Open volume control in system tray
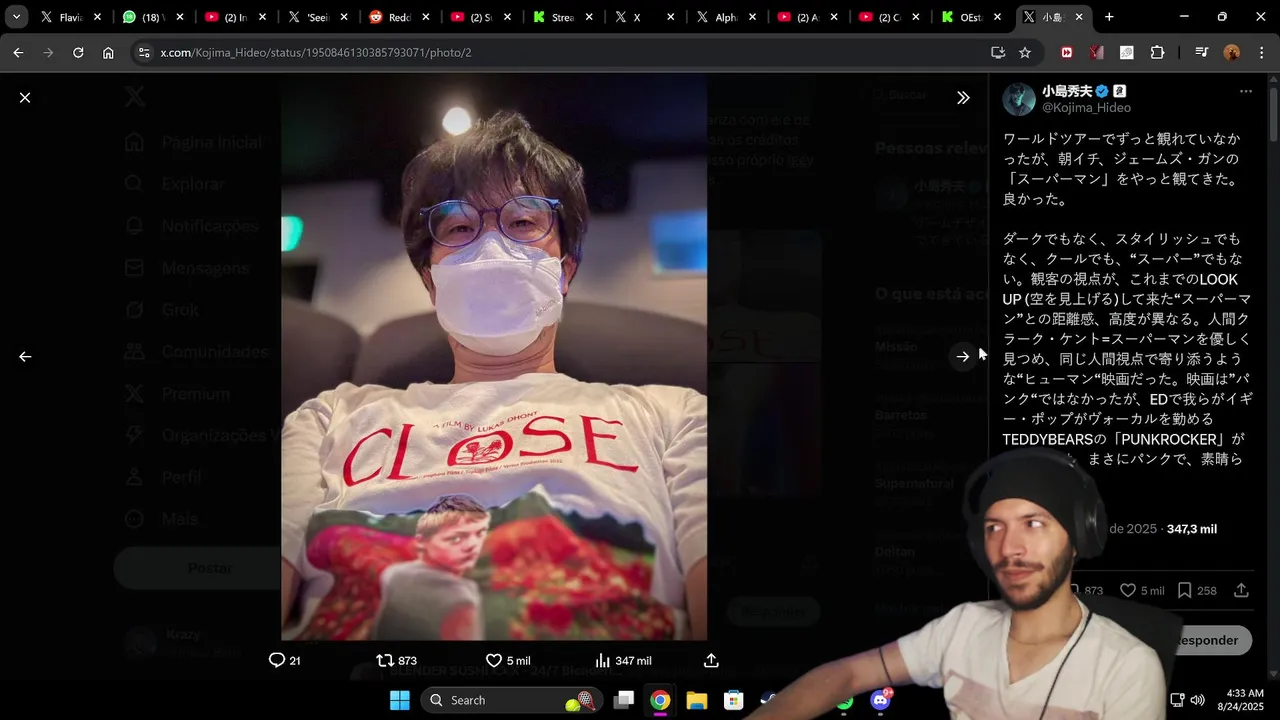The image size is (1280, 720). [1197, 700]
